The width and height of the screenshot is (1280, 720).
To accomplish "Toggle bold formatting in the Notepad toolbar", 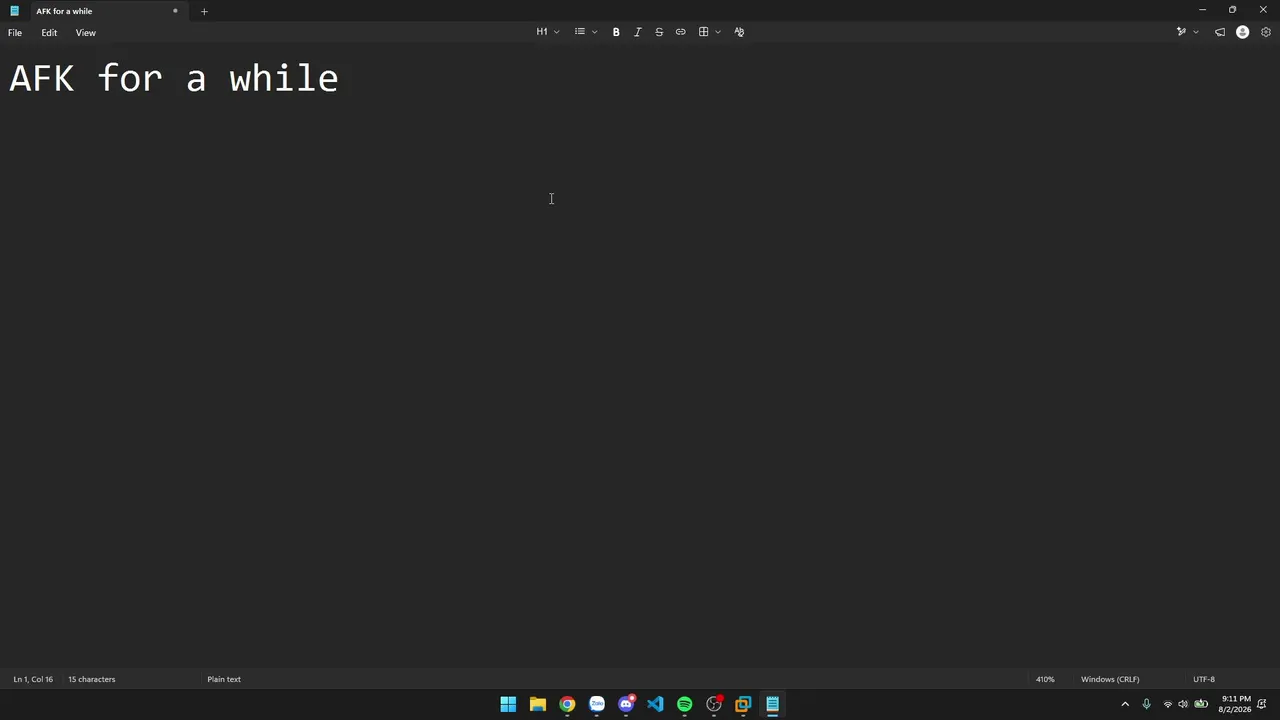I will tap(616, 32).
